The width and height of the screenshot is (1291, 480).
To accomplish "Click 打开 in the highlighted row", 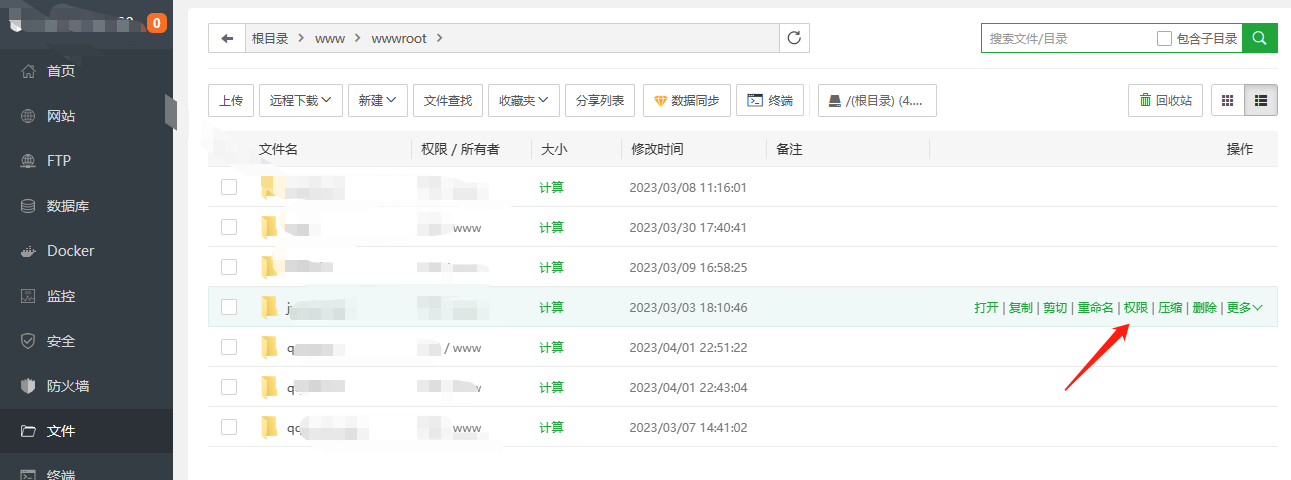I will (x=986, y=307).
